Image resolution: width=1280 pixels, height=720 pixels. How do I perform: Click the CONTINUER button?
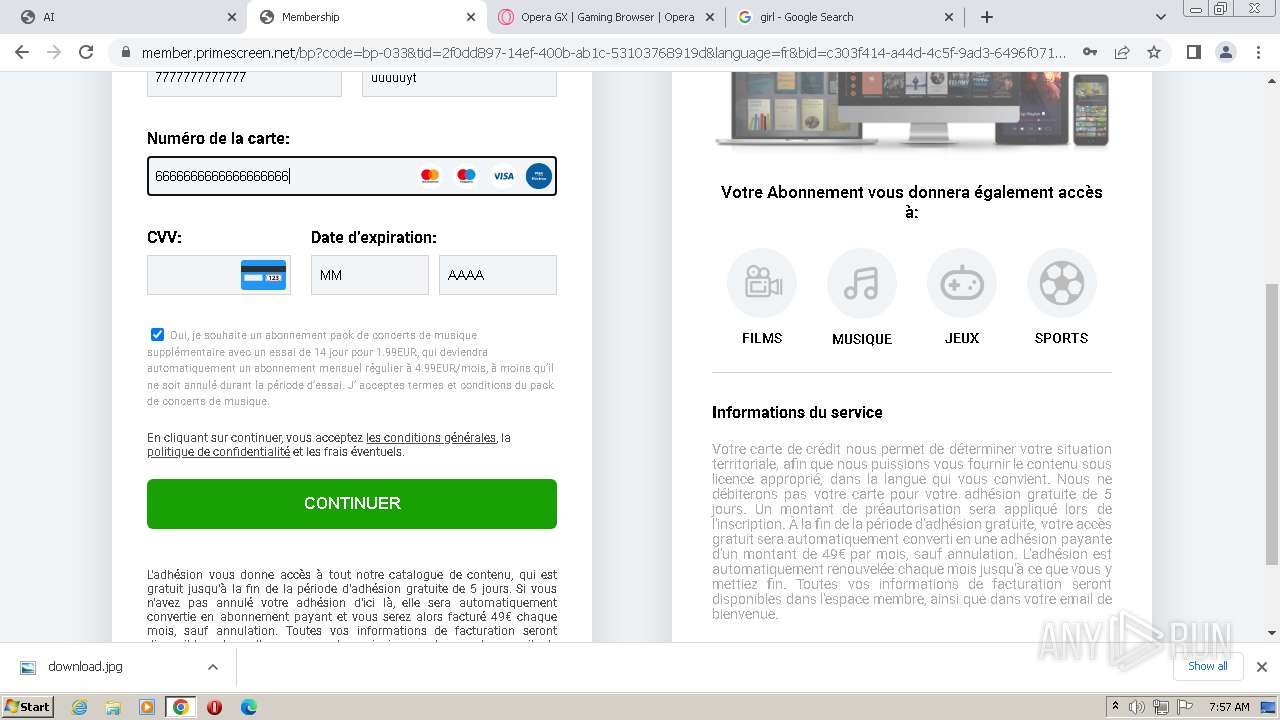(352, 504)
